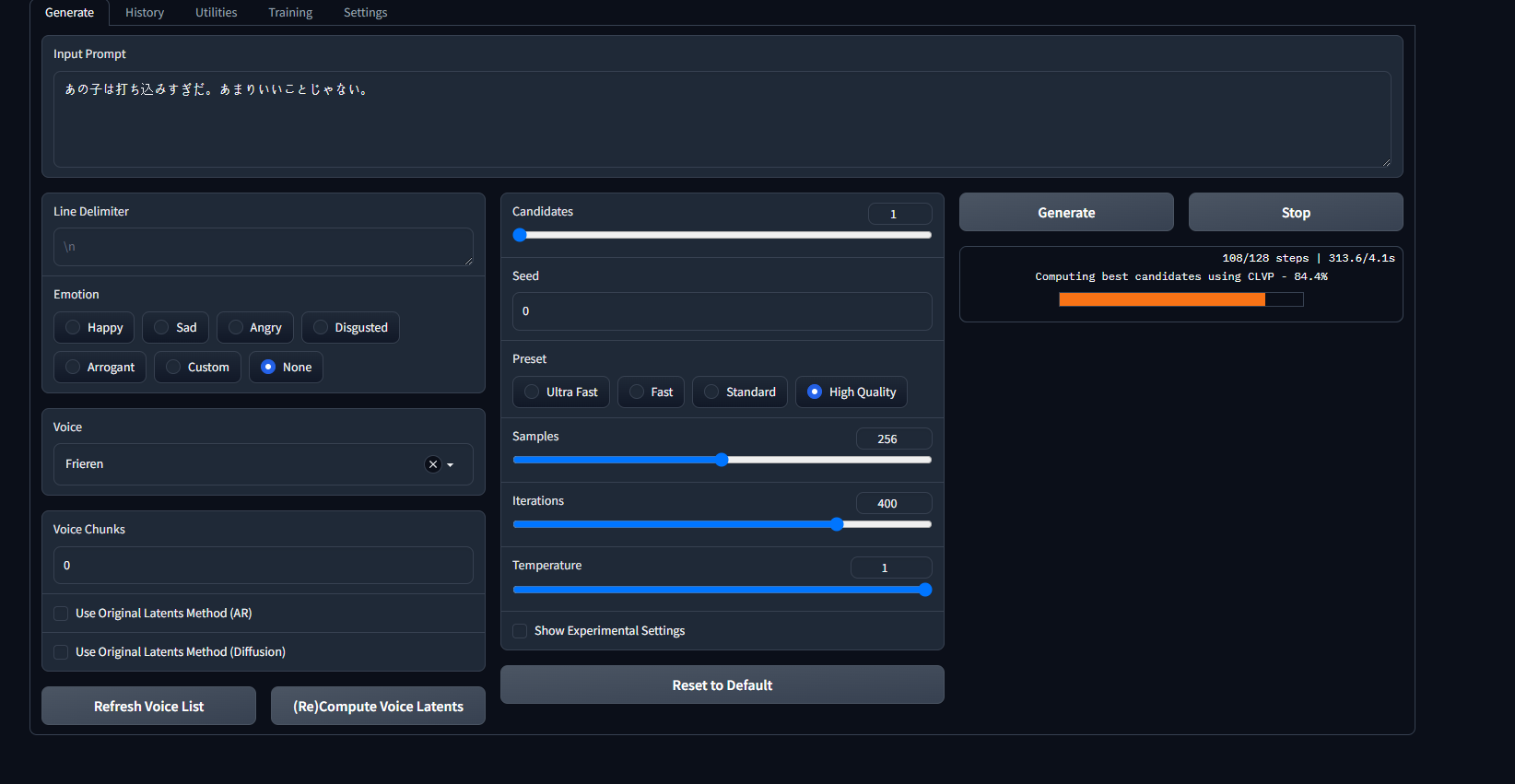Viewport: 1515px width, 784px height.
Task: Click the '108/128 steps' status text
Action: (x=1265, y=258)
